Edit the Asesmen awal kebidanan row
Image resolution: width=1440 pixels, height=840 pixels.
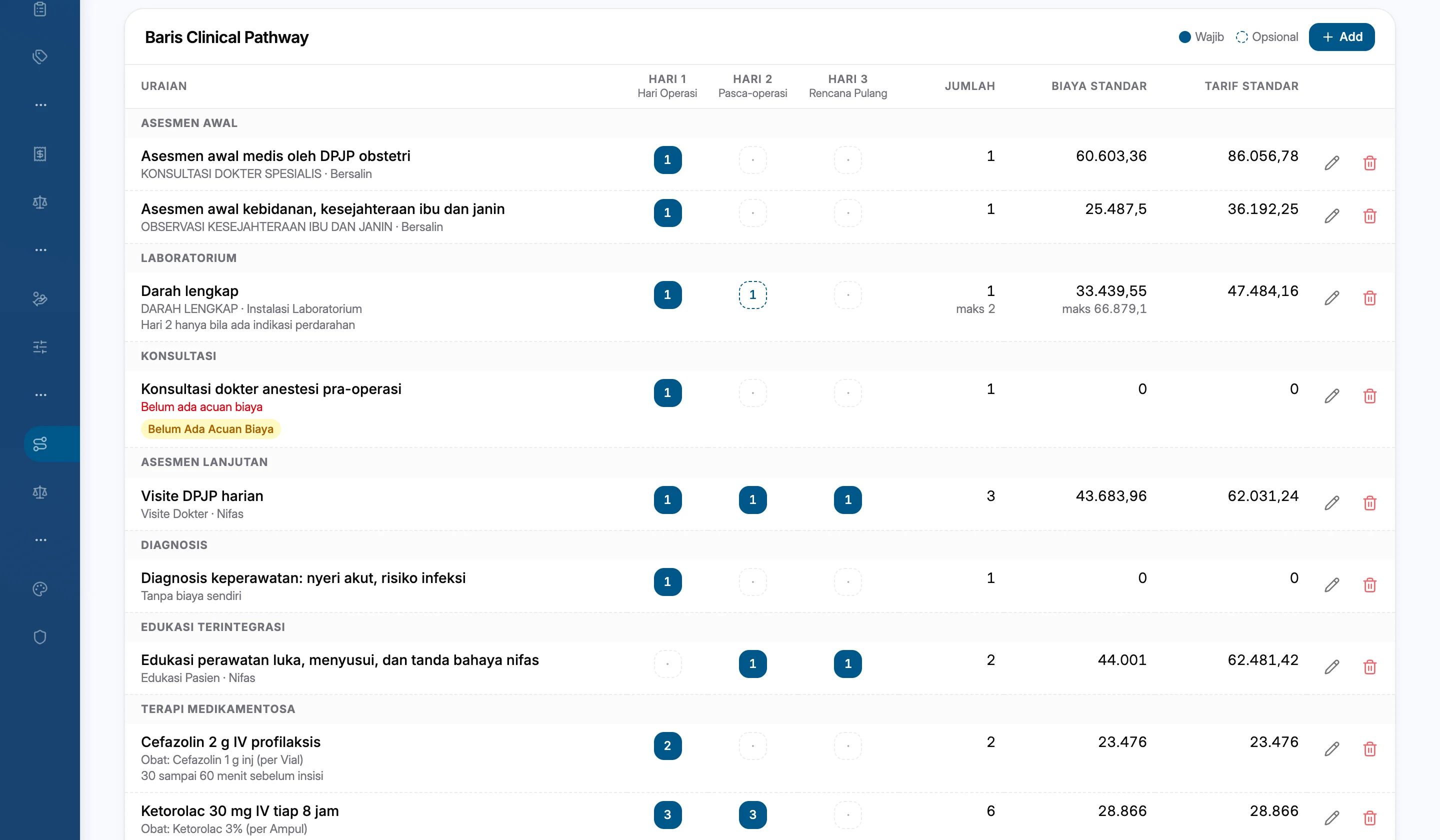click(x=1331, y=216)
